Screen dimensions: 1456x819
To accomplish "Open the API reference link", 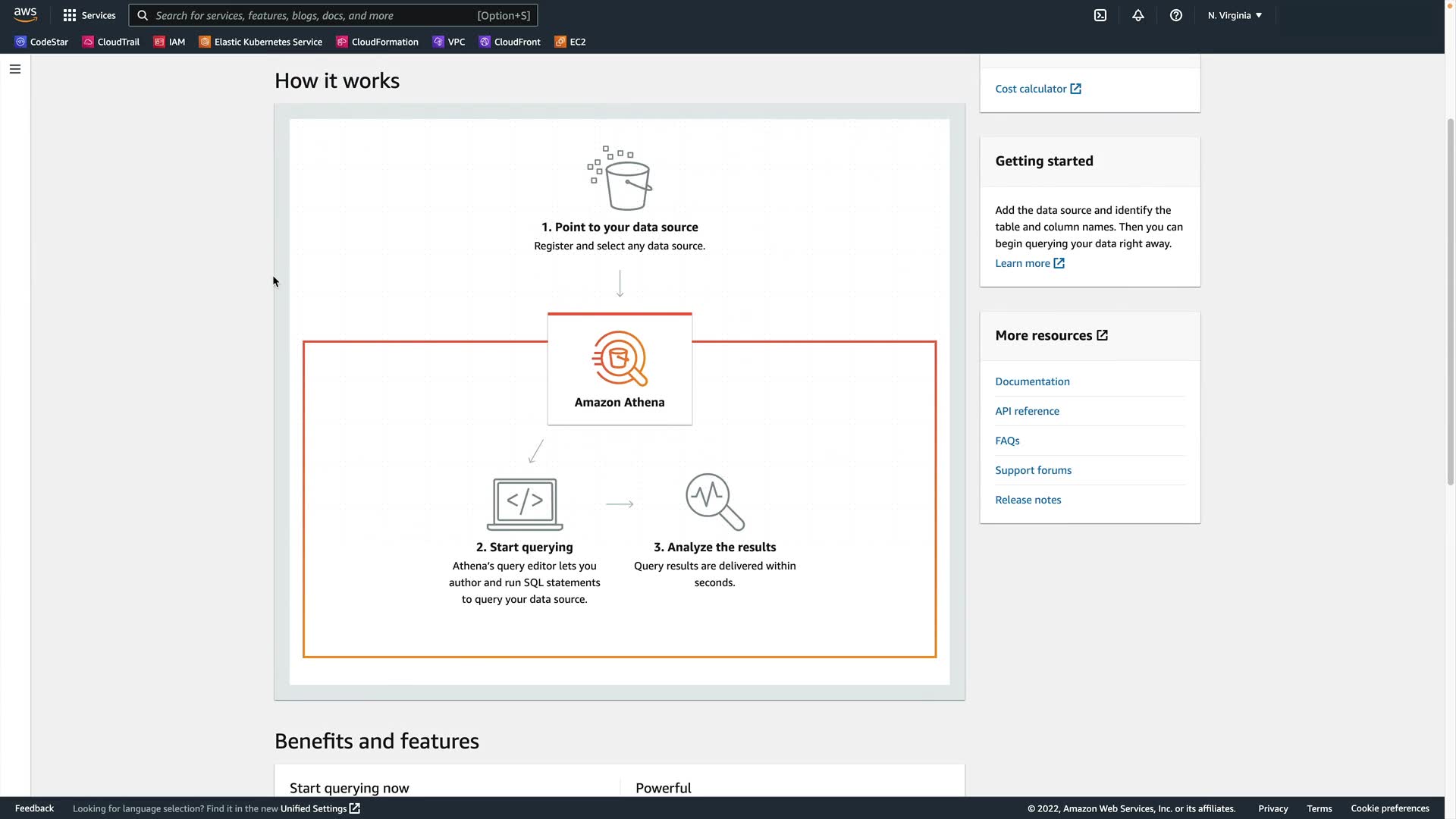I will point(1027,411).
